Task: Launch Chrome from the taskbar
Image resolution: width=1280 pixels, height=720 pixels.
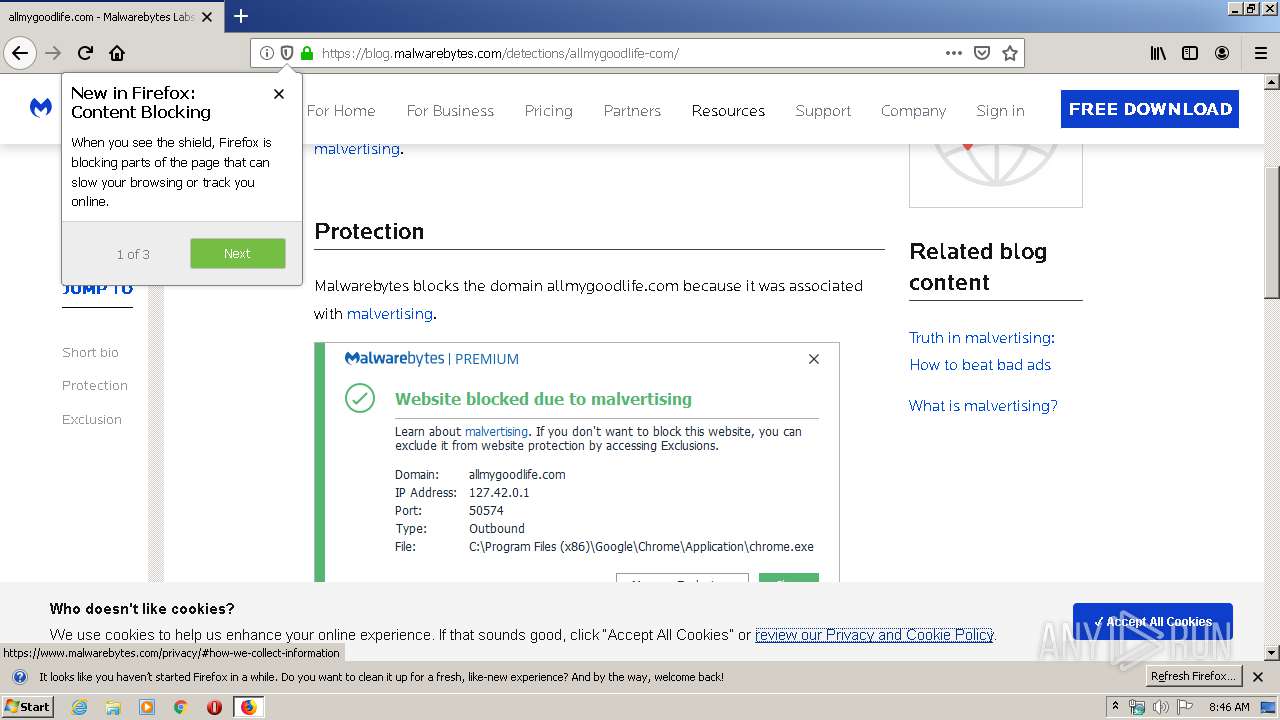Action: [x=181, y=707]
